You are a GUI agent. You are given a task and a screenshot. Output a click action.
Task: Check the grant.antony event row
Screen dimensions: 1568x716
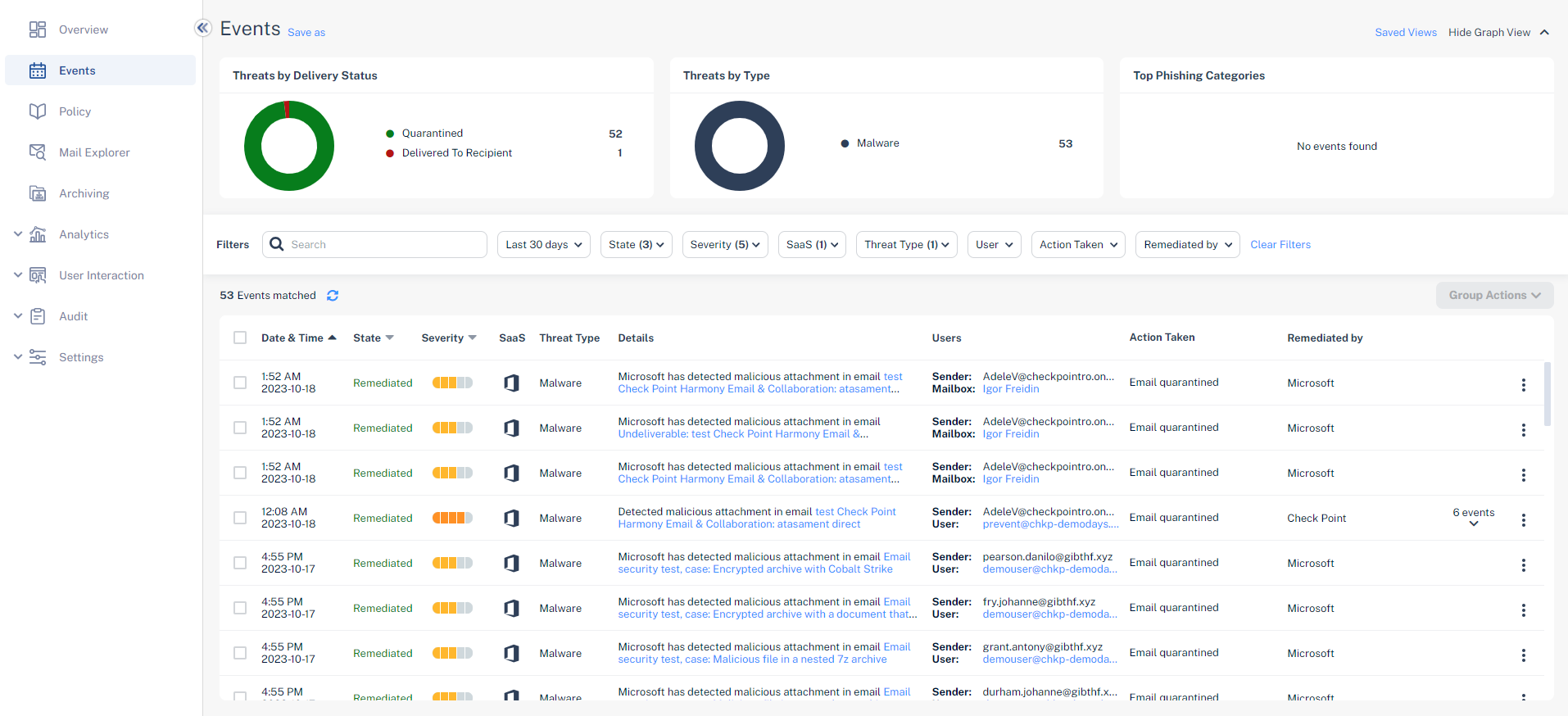240,653
